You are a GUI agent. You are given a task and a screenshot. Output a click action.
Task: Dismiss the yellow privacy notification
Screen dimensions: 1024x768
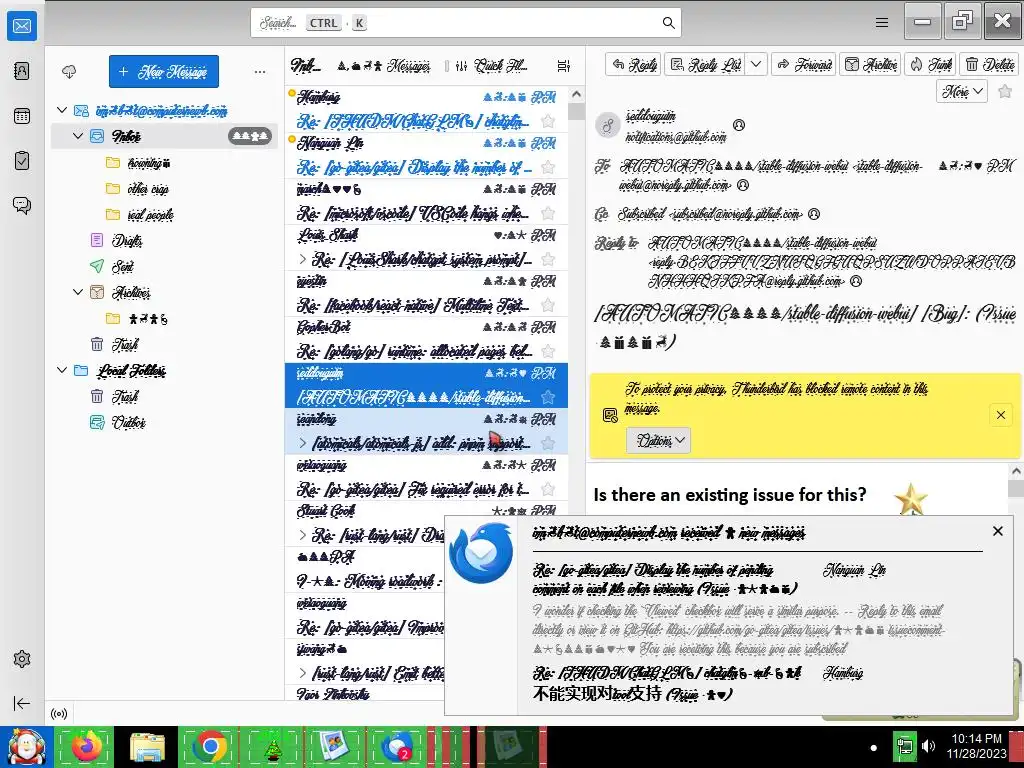(1000, 415)
